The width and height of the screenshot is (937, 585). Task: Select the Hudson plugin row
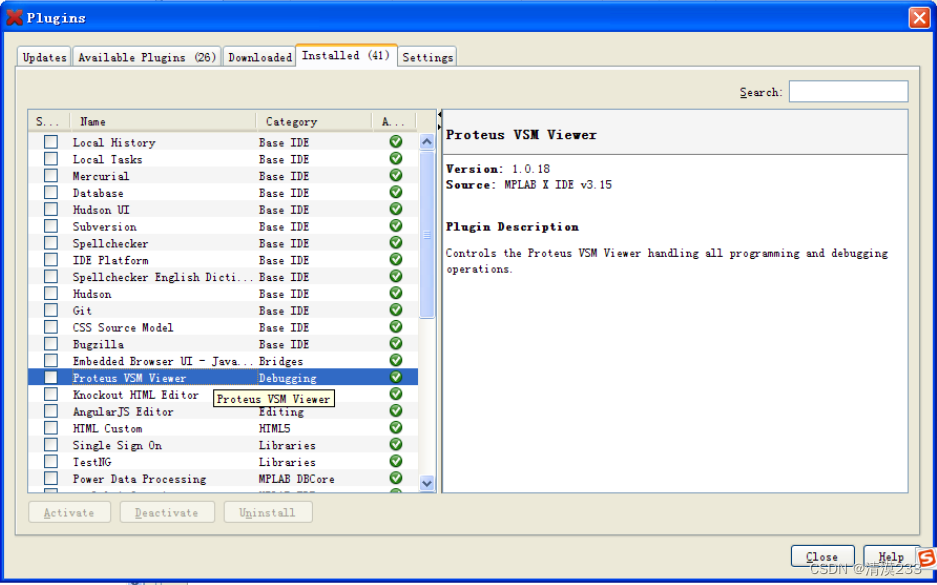[x=223, y=293]
